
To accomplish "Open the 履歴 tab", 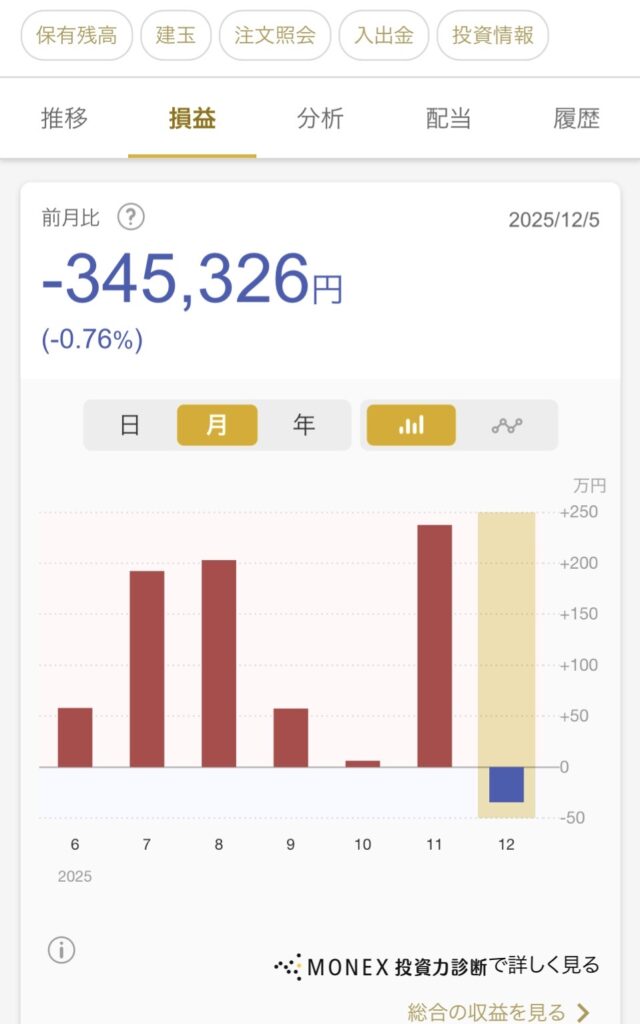I will (x=576, y=119).
